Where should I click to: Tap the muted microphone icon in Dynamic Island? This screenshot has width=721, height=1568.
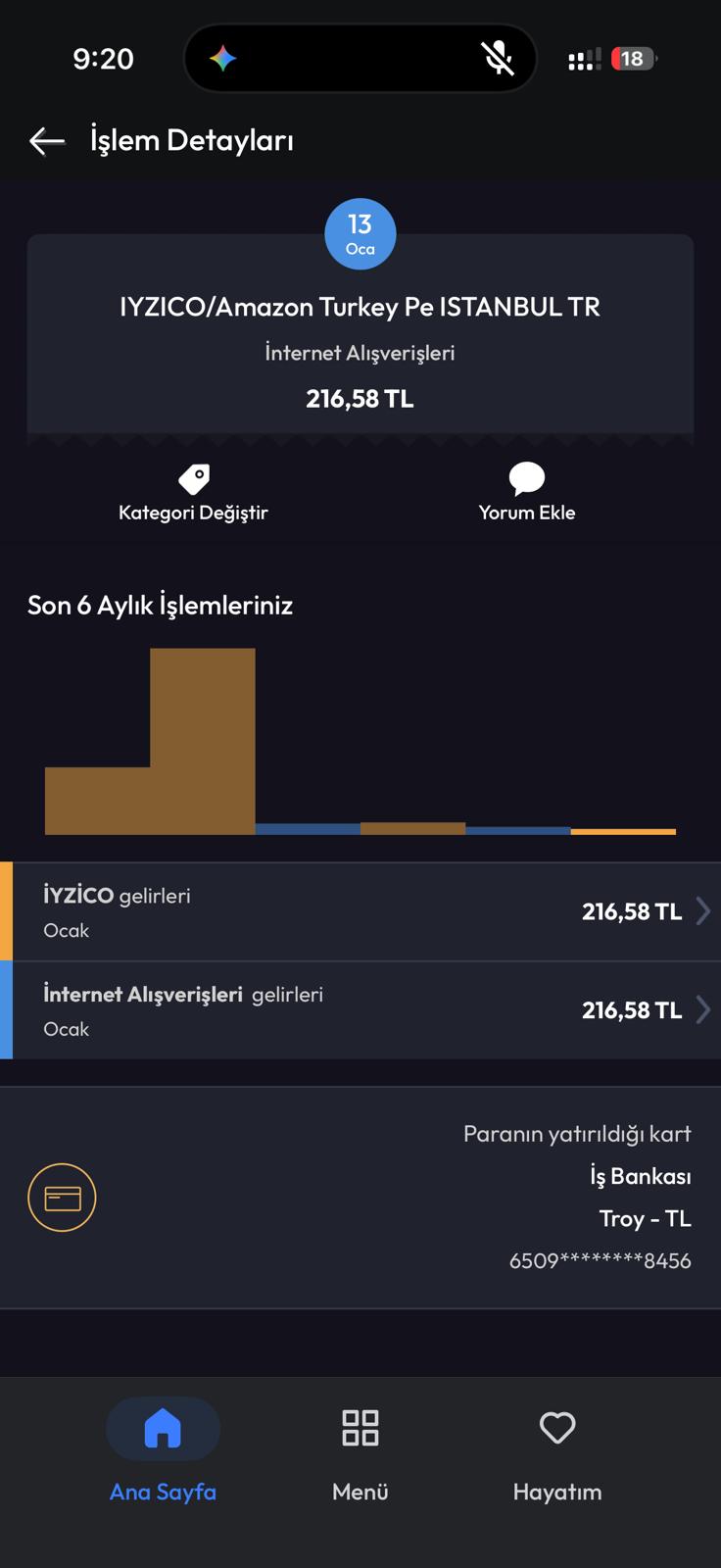[498, 59]
